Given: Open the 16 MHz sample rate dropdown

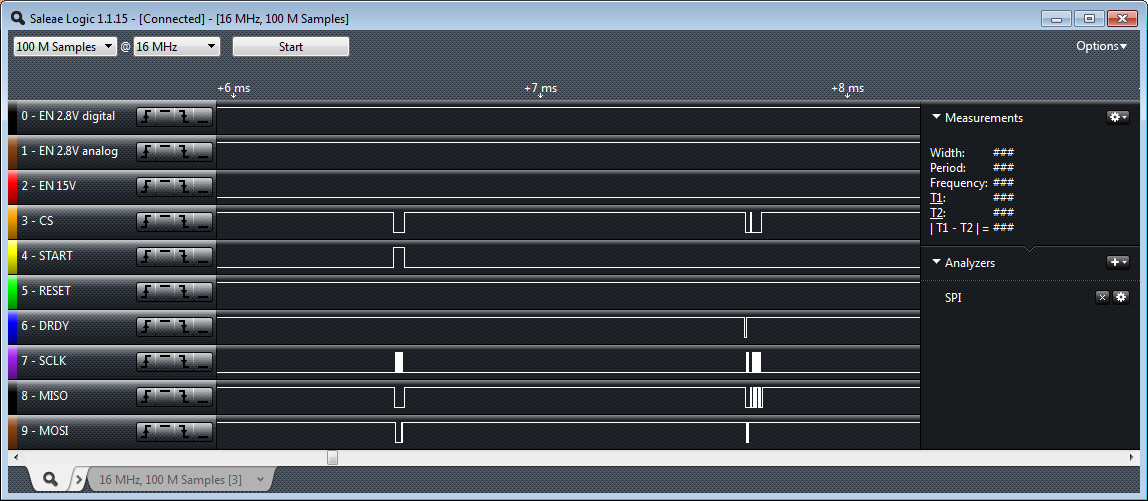Looking at the screenshot, I should pos(177,47).
